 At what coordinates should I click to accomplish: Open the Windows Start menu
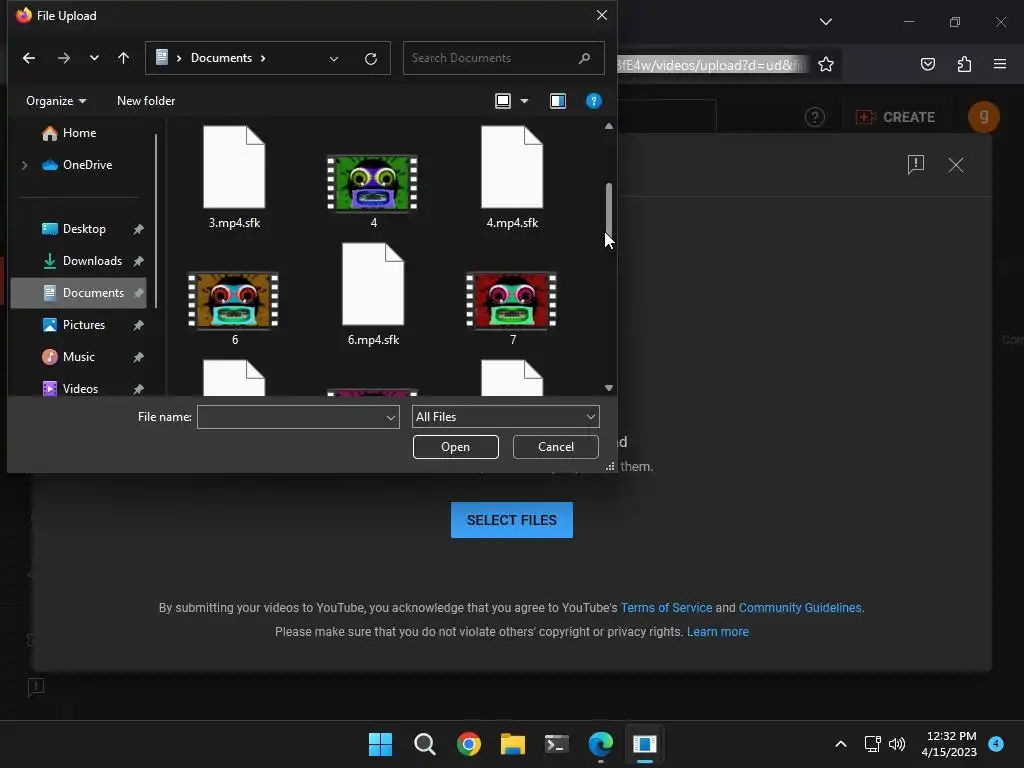[x=380, y=744]
